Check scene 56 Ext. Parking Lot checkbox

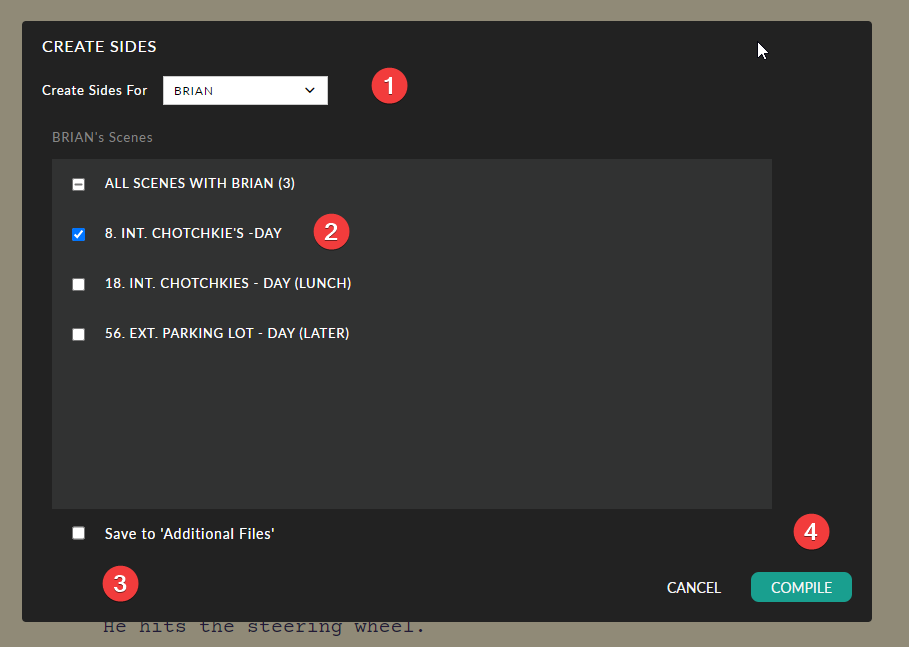pyautogui.click(x=78, y=335)
